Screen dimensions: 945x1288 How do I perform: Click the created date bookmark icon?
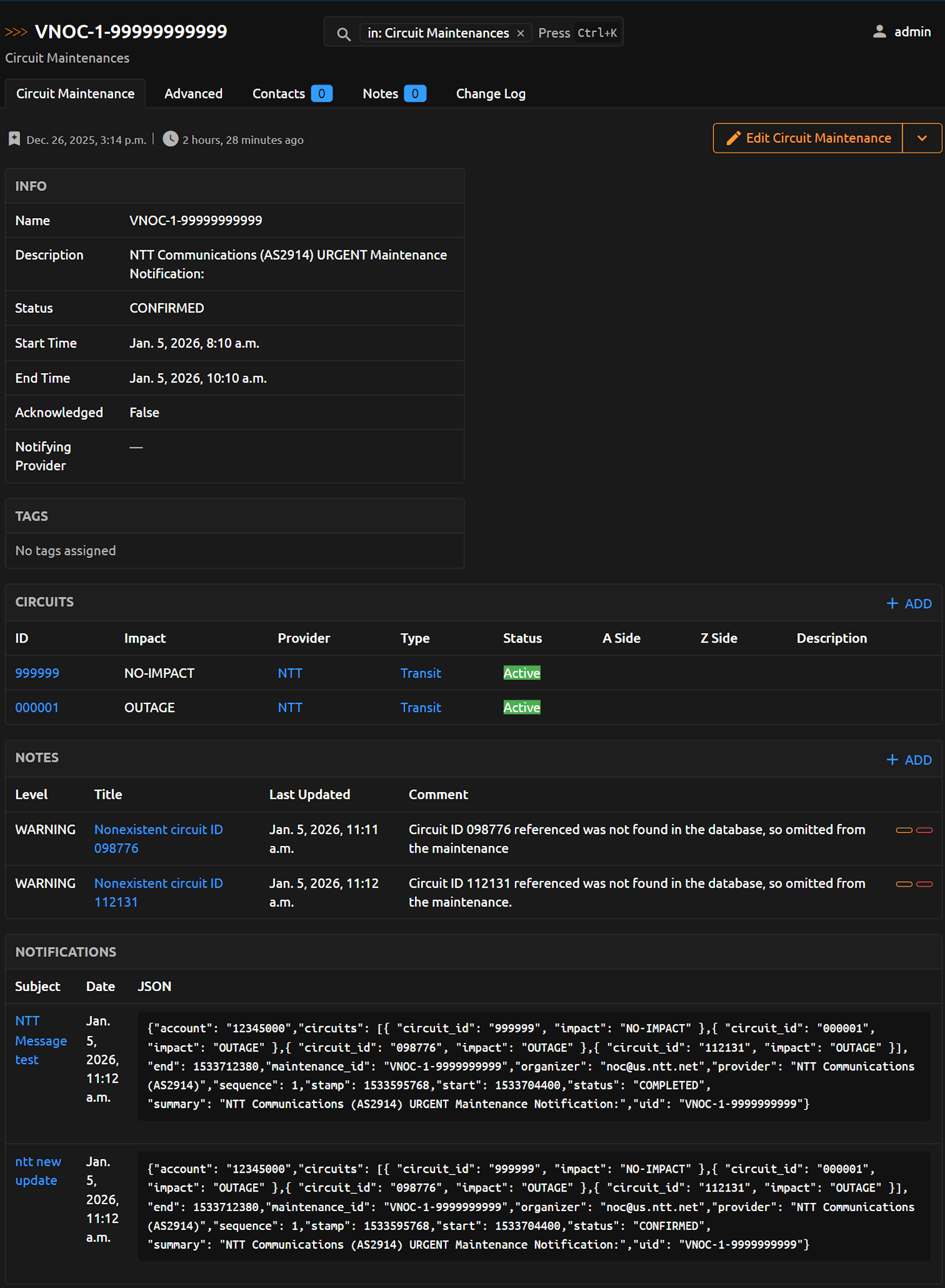tap(14, 139)
